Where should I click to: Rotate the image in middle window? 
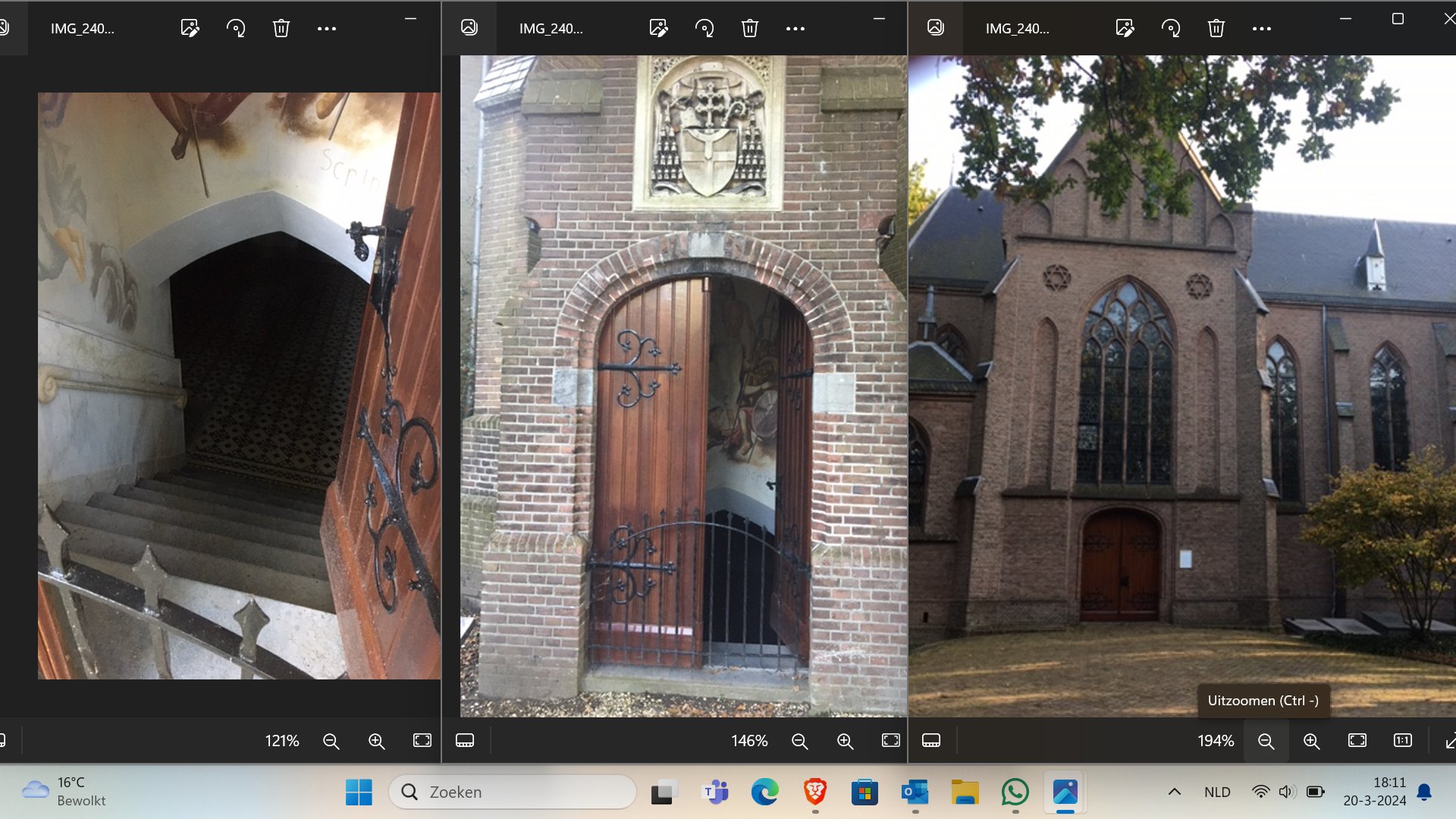click(704, 29)
